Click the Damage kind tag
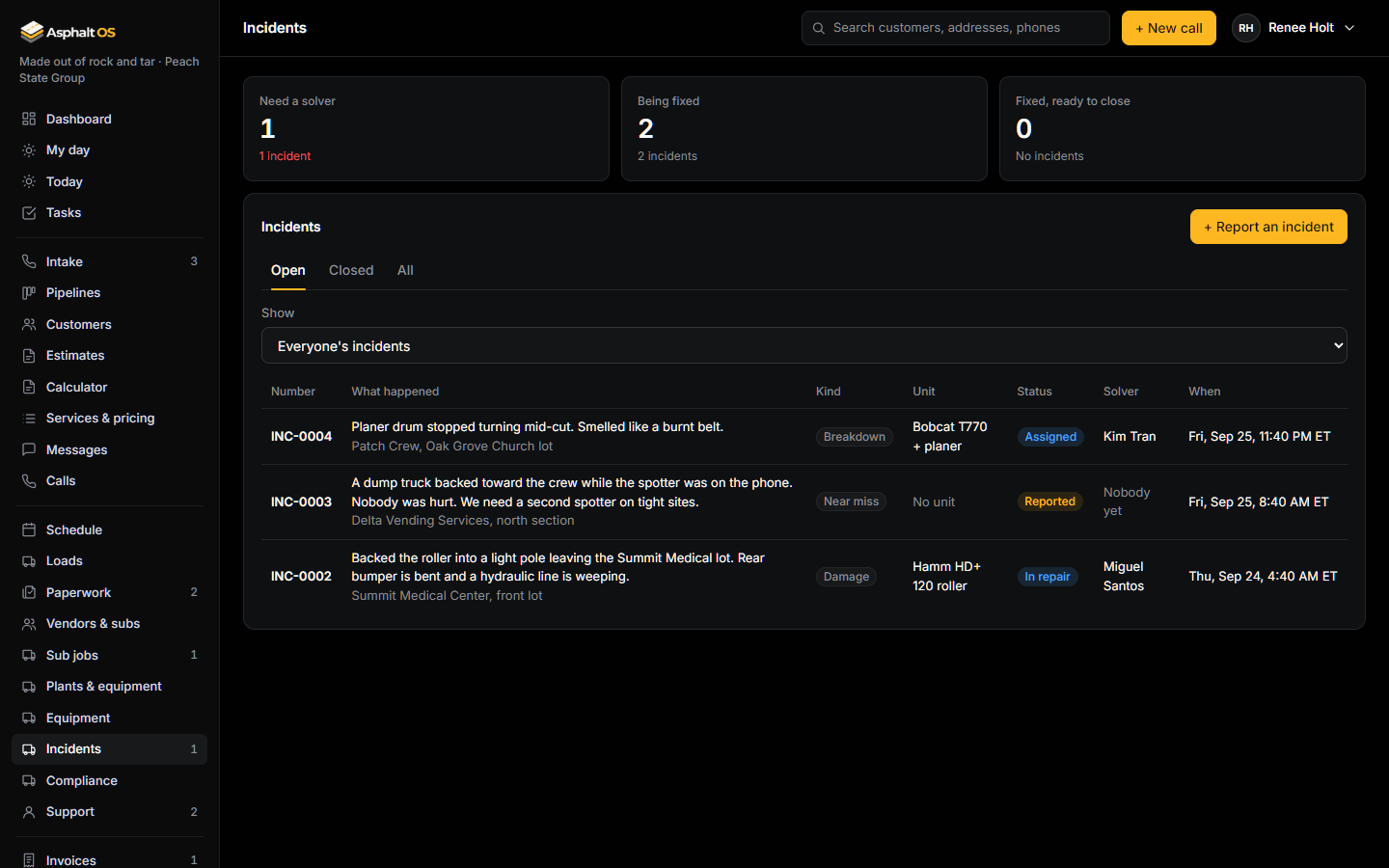 (846, 577)
